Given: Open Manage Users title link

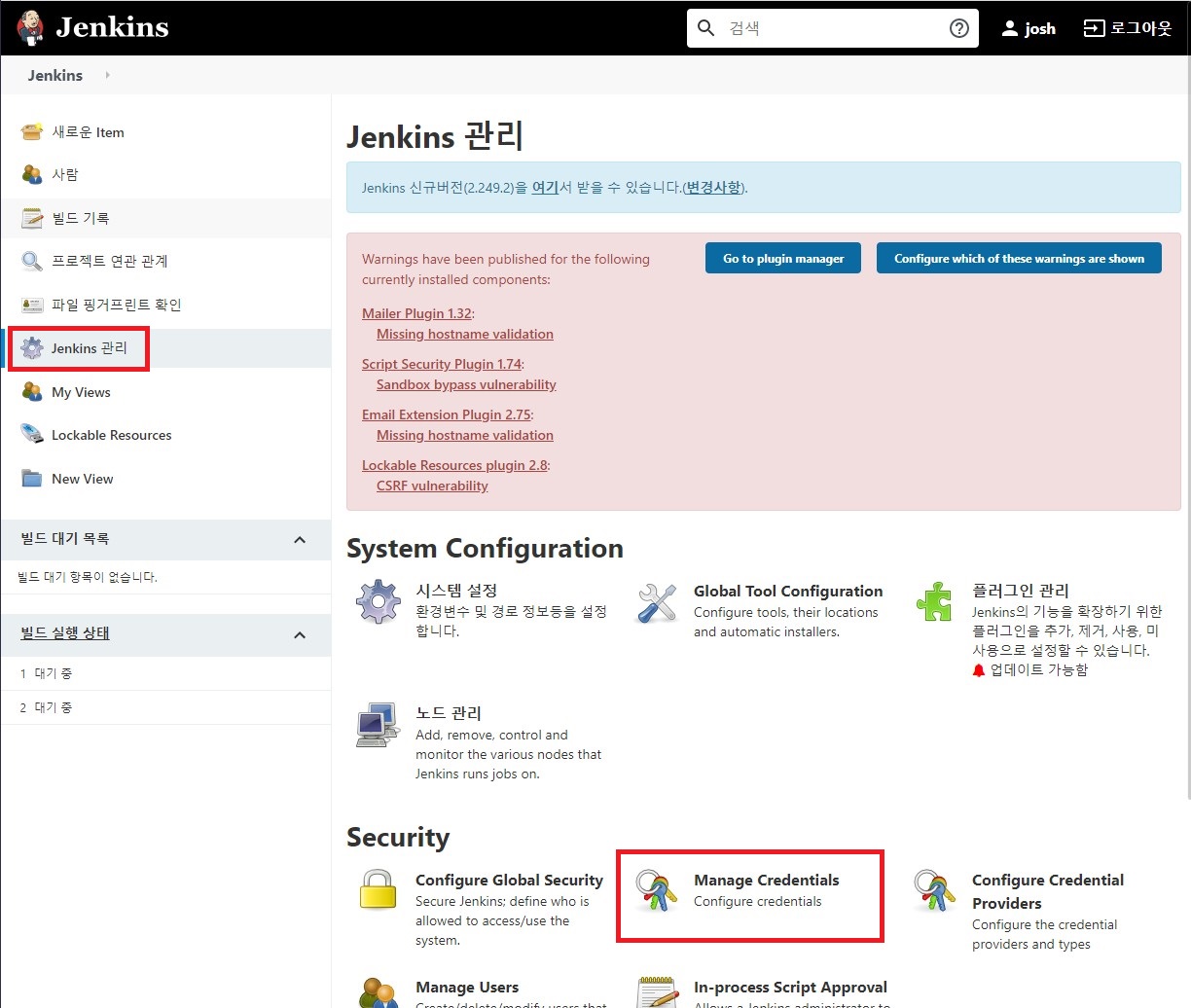Looking at the screenshot, I should [467, 987].
